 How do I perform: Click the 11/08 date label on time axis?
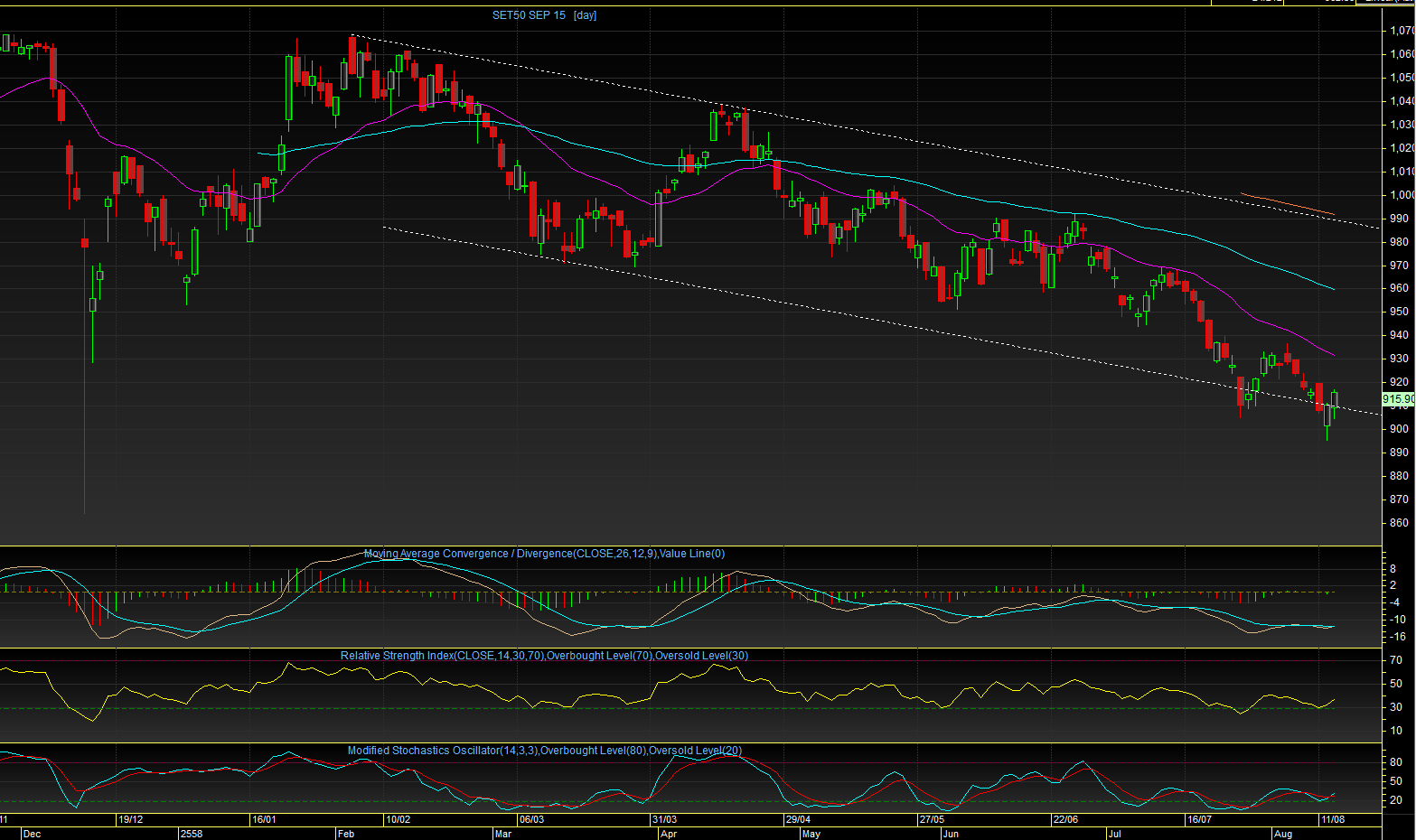pos(1333,820)
